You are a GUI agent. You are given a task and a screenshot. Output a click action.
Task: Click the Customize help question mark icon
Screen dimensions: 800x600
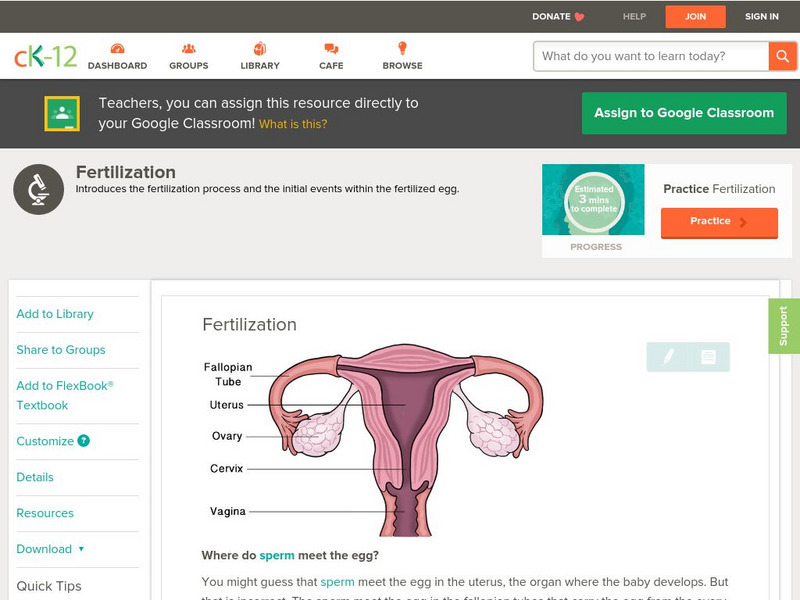tap(84, 441)
